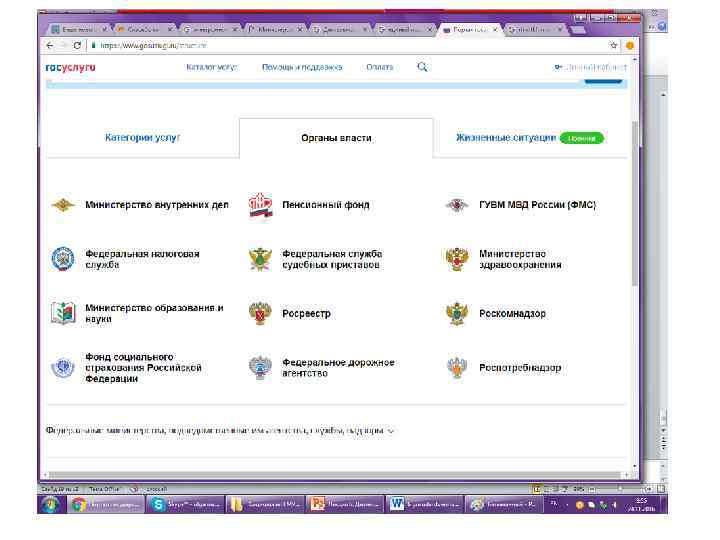Open the Оплата menu item
The width and height of the screenshot is (720, 540).
[x=380, y=67]
